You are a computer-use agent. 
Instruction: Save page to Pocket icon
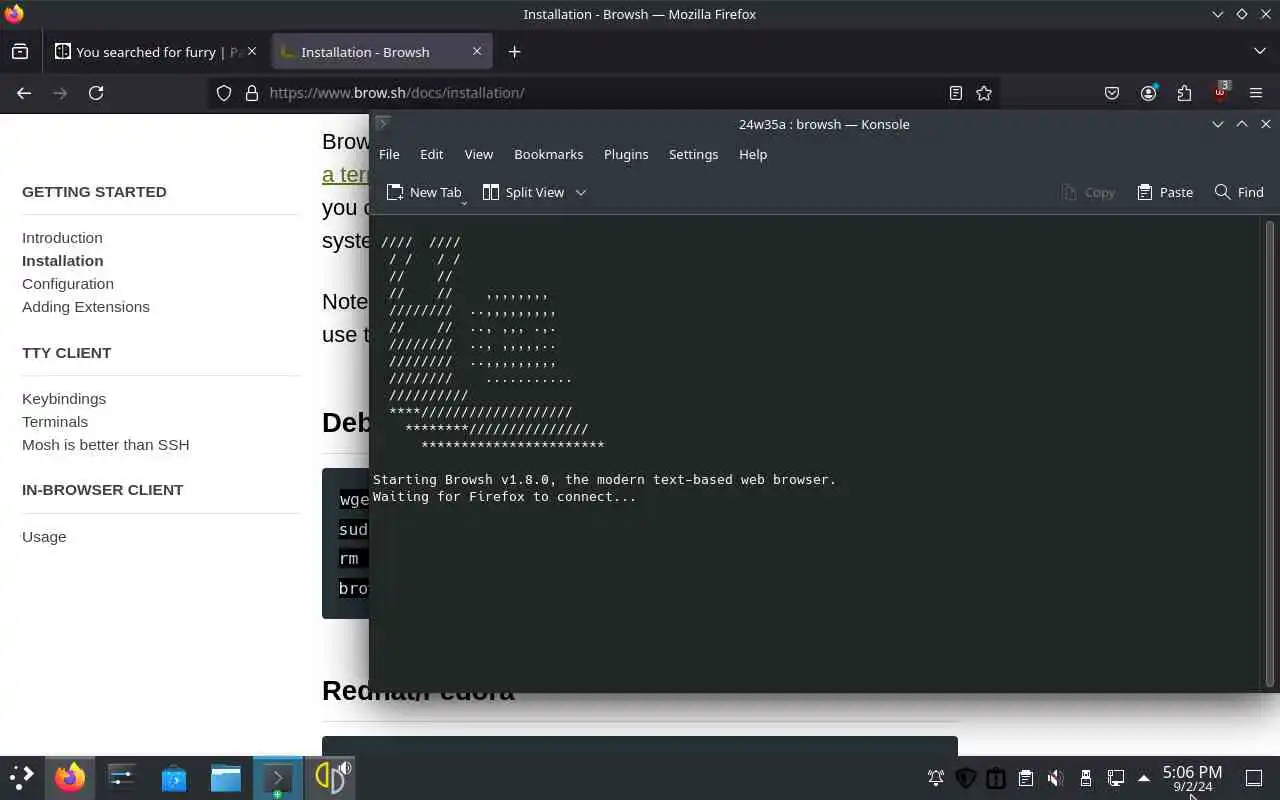pyautogui.click(x=1112, y=93)
